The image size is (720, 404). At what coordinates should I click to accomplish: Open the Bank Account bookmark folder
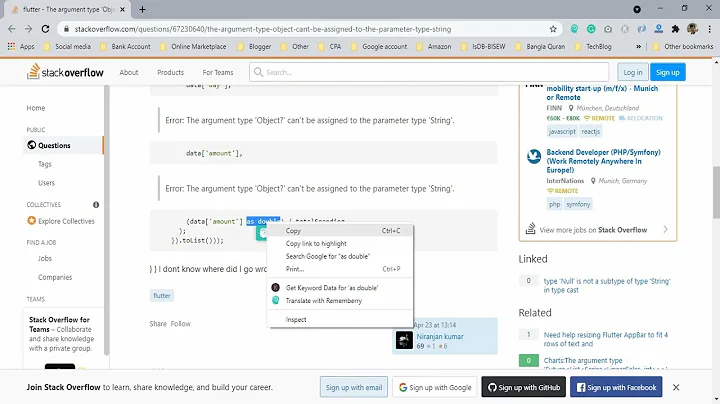125,46
